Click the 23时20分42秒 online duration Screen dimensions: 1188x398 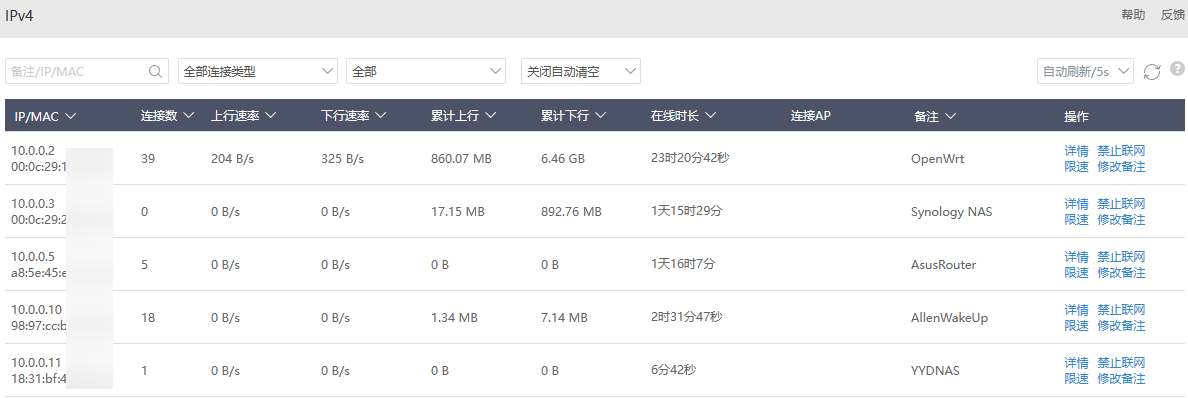pyautogui.click(x=689, y=158)
